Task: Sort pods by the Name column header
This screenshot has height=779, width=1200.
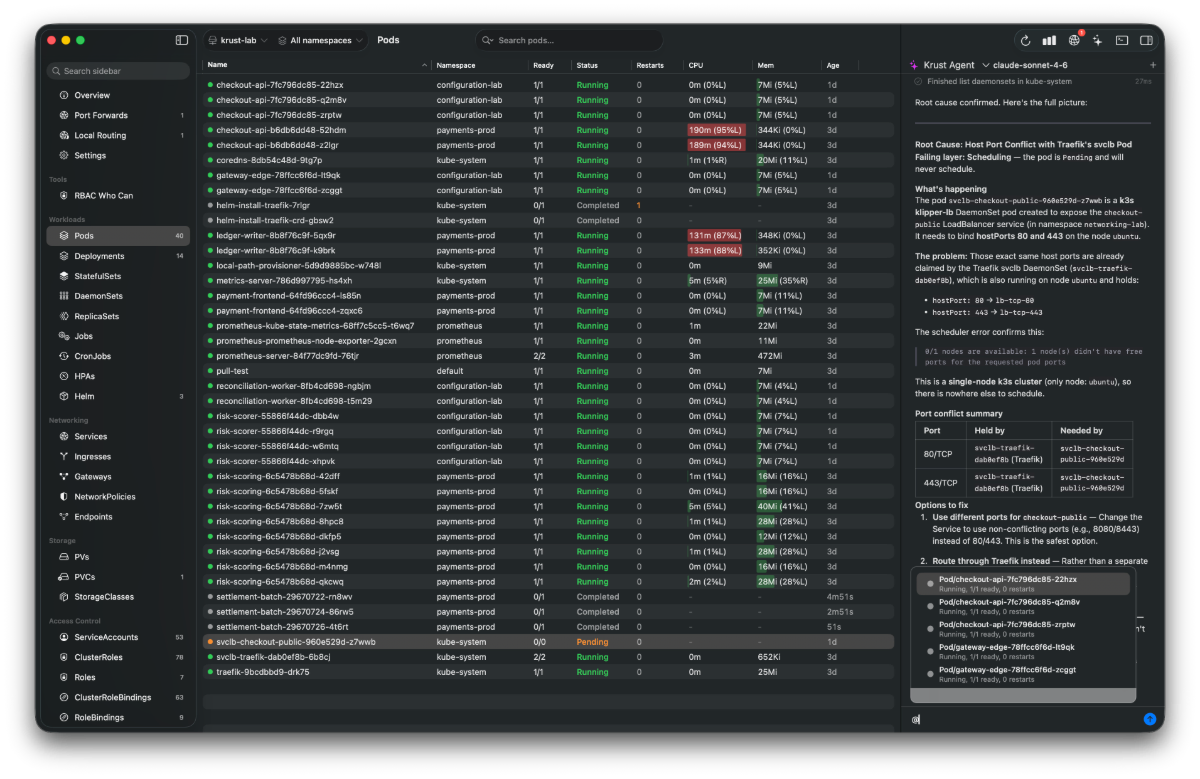Action: point(218,65)
